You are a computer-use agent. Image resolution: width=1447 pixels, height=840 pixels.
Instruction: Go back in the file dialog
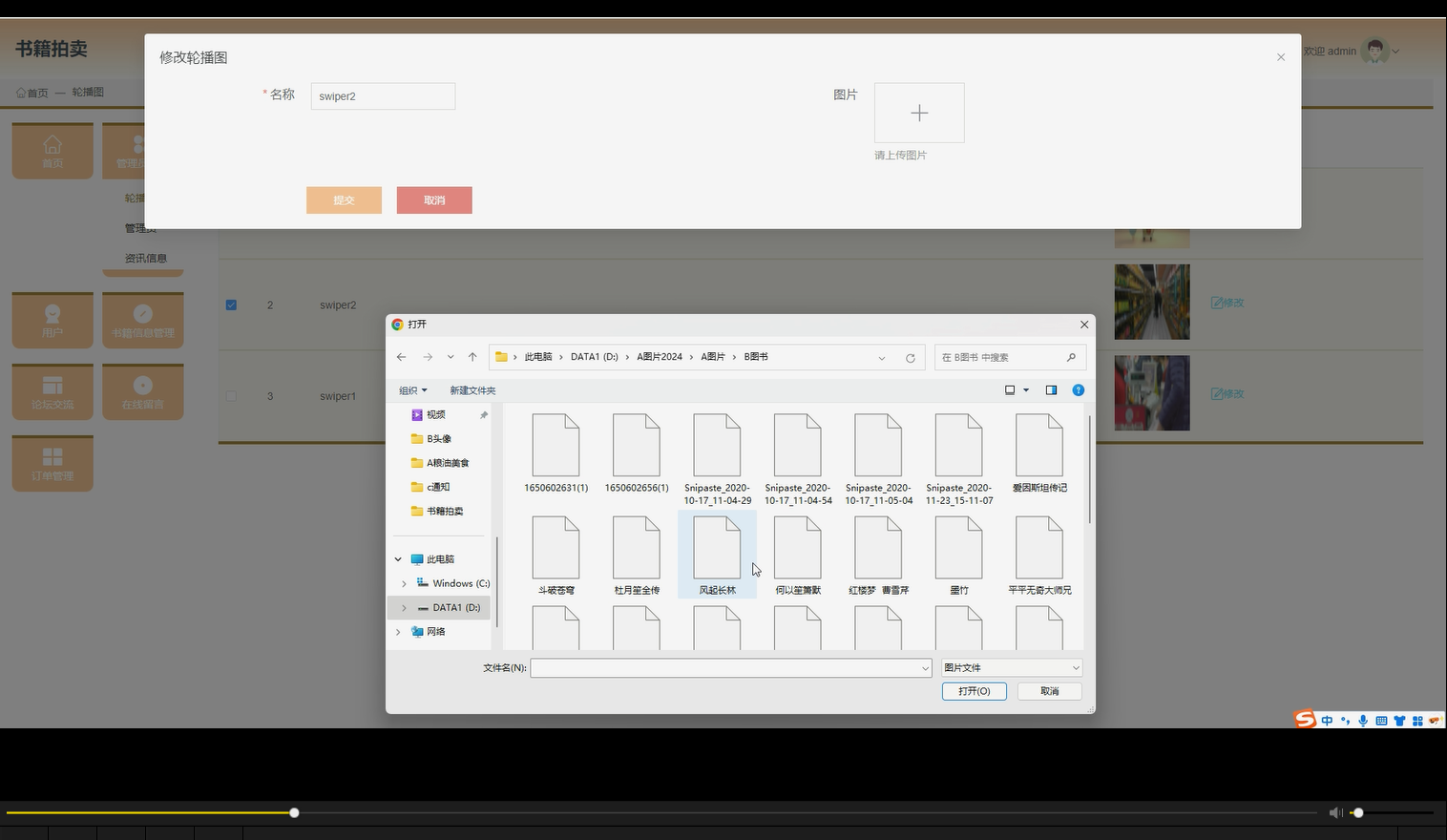(x=402, y=357)
